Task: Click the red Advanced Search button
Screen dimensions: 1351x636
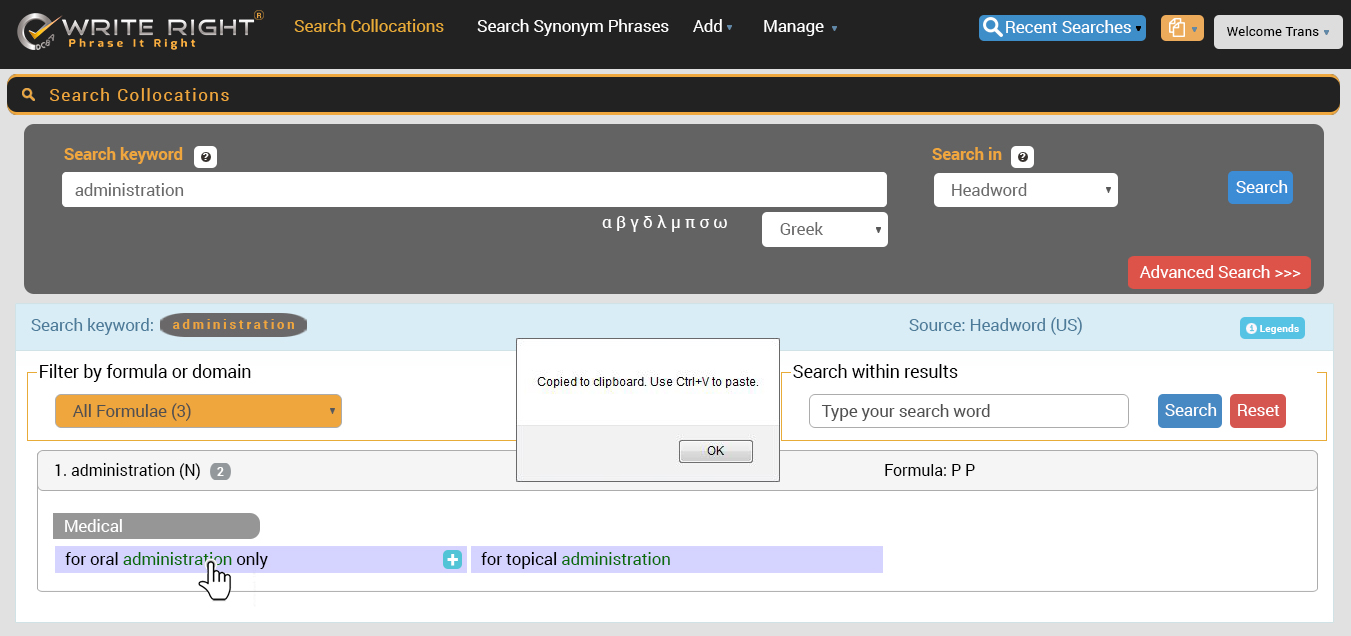Action: point(1218,272)
